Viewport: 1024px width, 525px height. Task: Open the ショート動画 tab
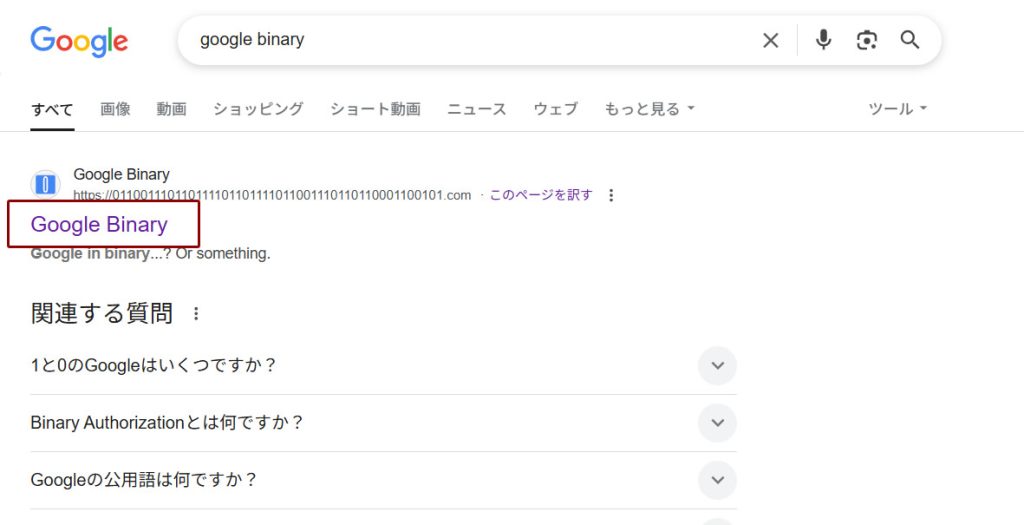coord(375,109)
